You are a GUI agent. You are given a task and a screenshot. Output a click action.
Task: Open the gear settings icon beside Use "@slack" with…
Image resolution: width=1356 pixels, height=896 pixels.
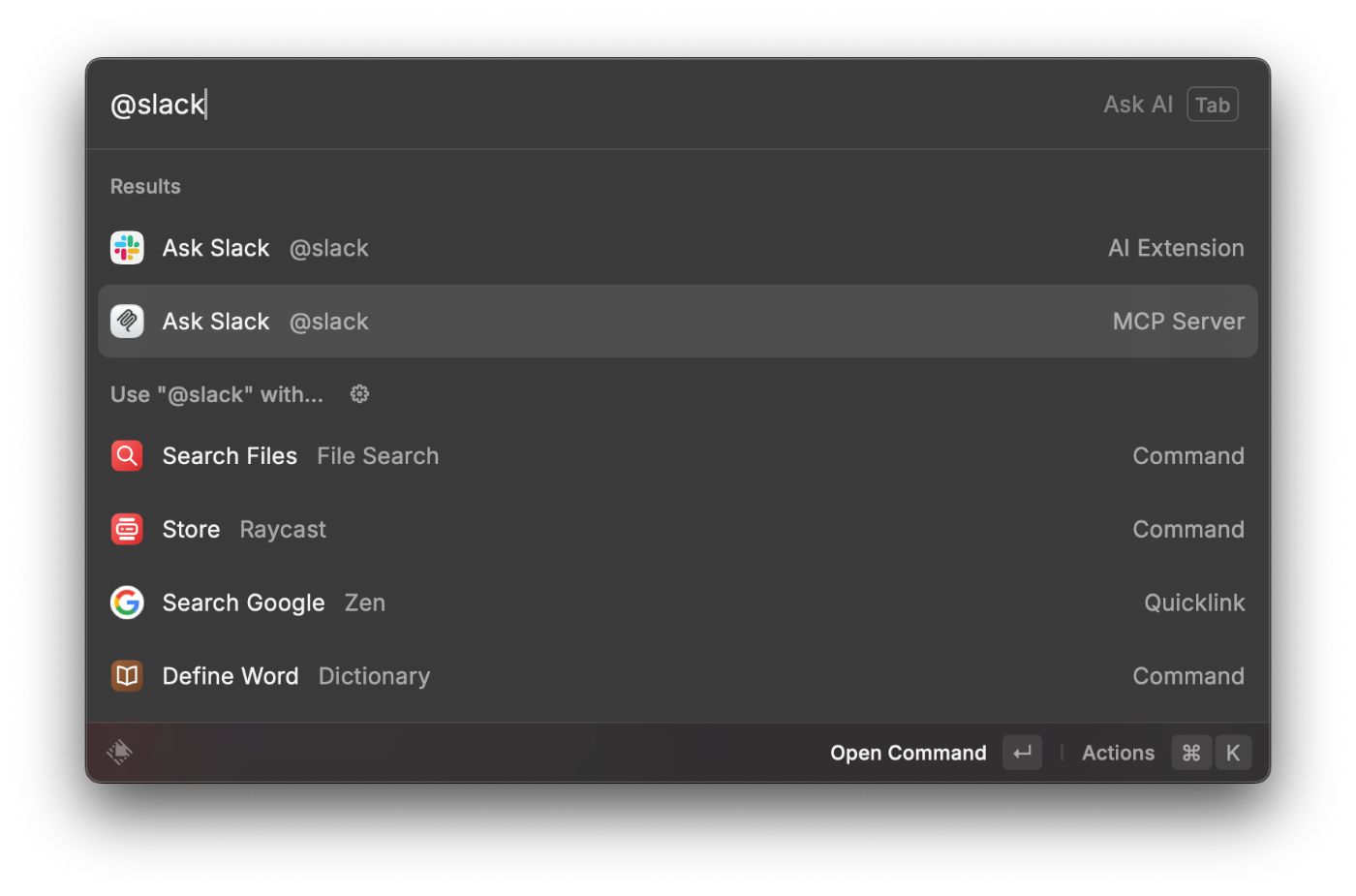tap(359, 394)
